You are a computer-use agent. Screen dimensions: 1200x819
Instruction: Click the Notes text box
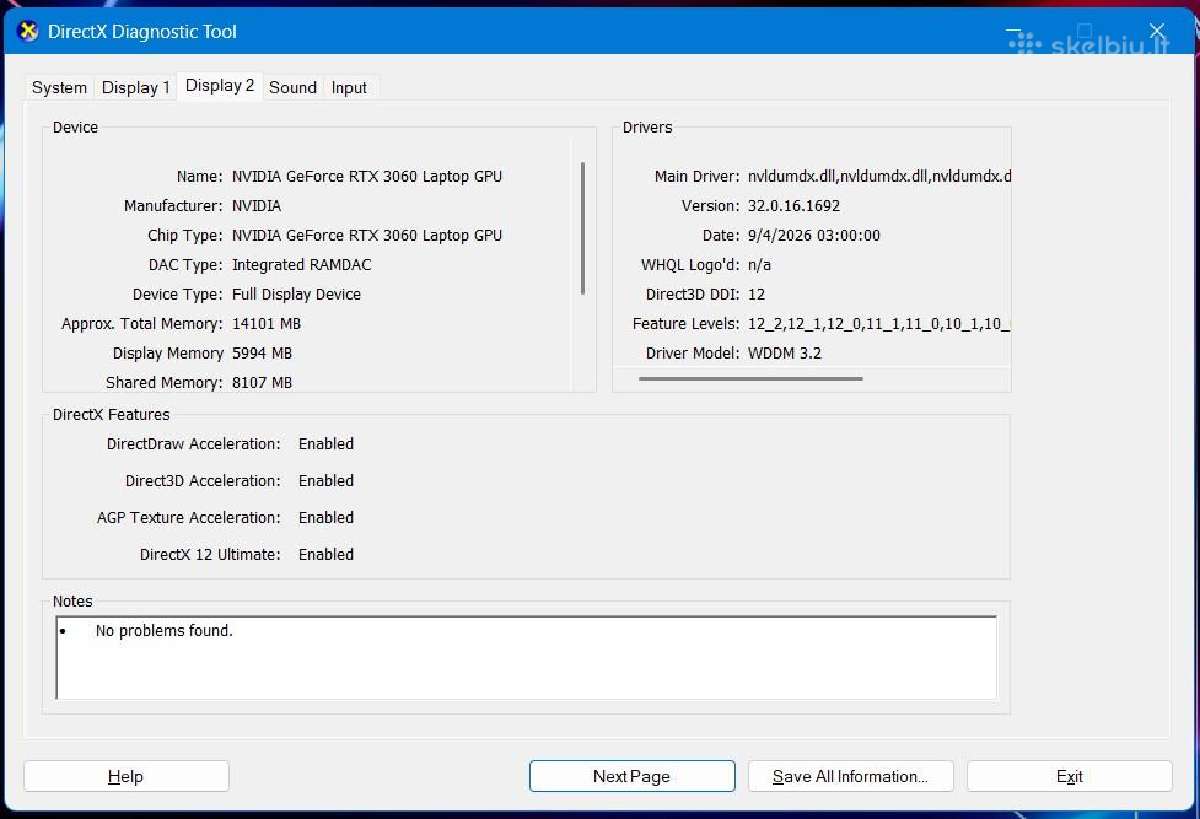(x=526, y=657)
